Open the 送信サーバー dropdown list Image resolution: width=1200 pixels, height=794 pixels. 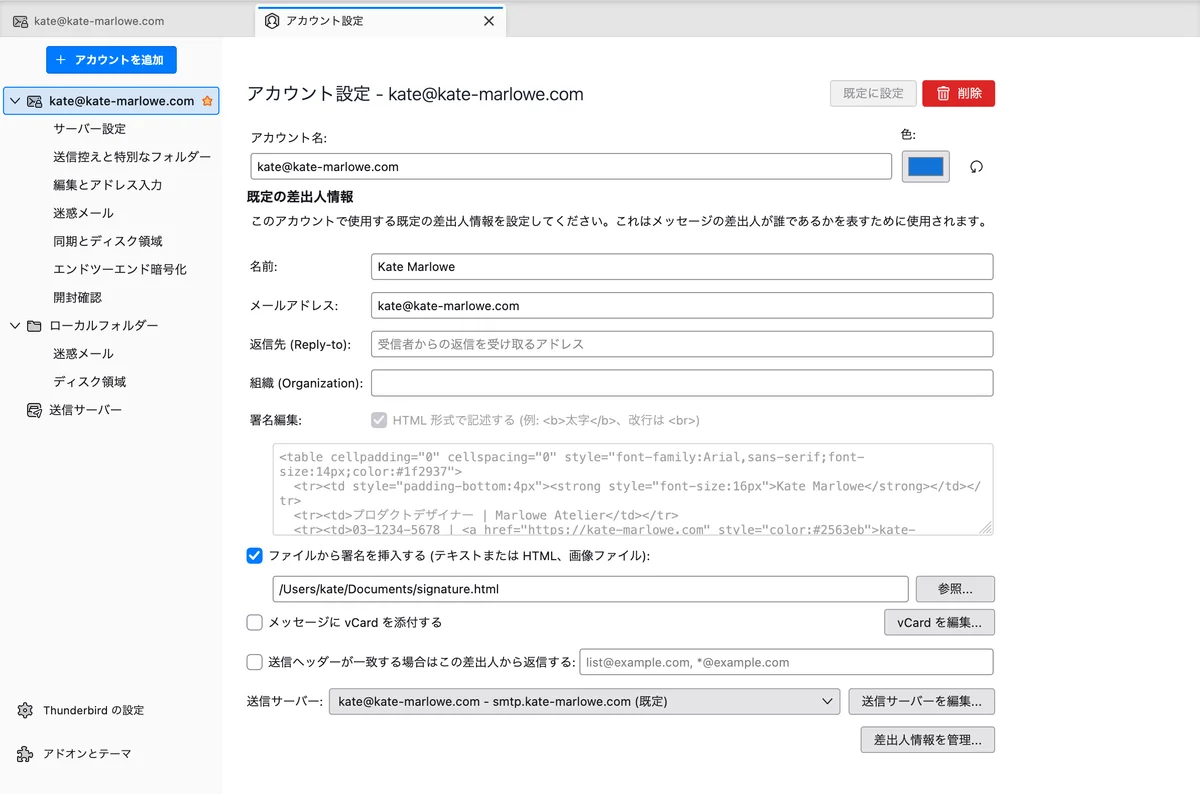[x=584, y=702]
